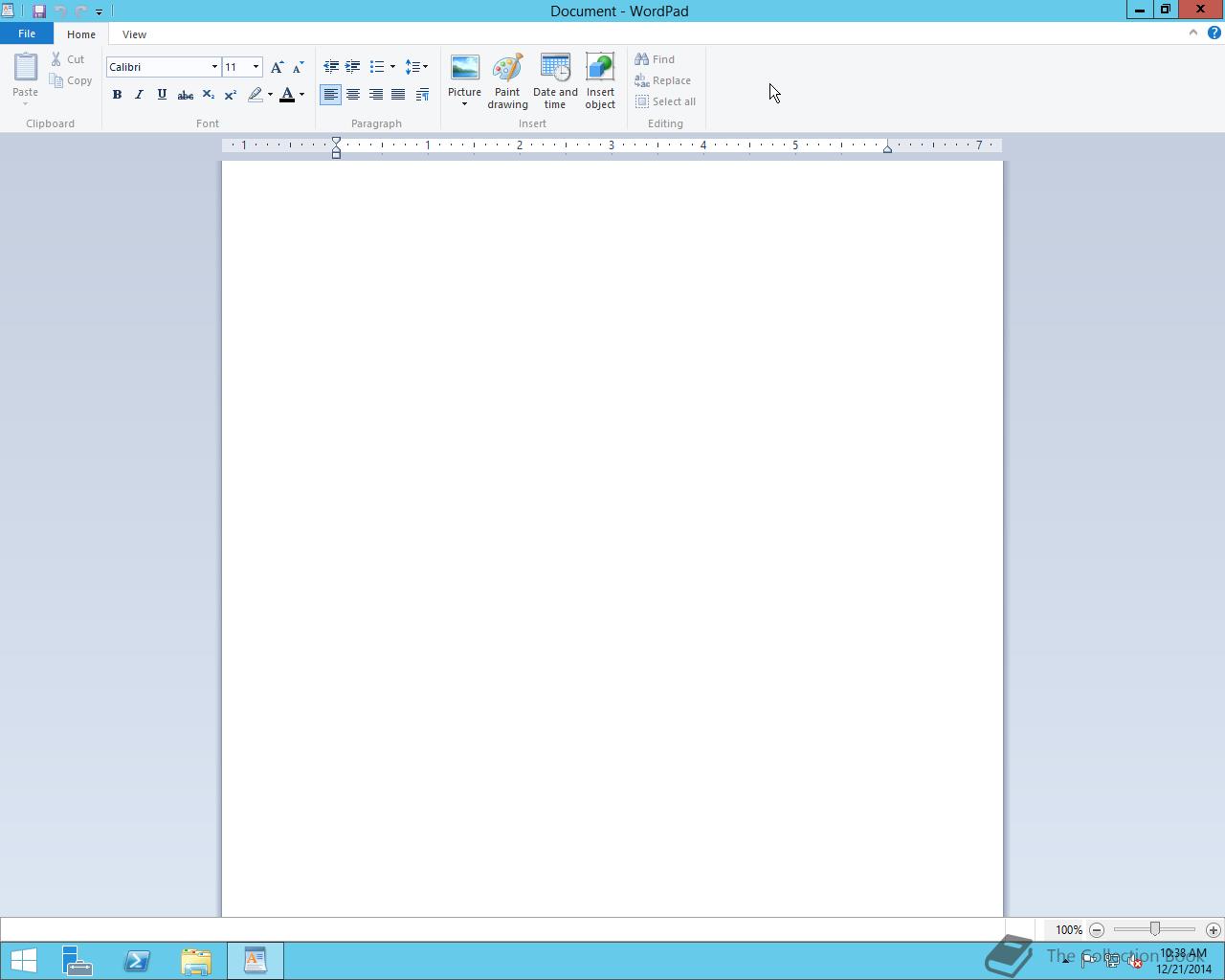Click the Copy button
The image size is (1225, 980).
coord(71,80)
